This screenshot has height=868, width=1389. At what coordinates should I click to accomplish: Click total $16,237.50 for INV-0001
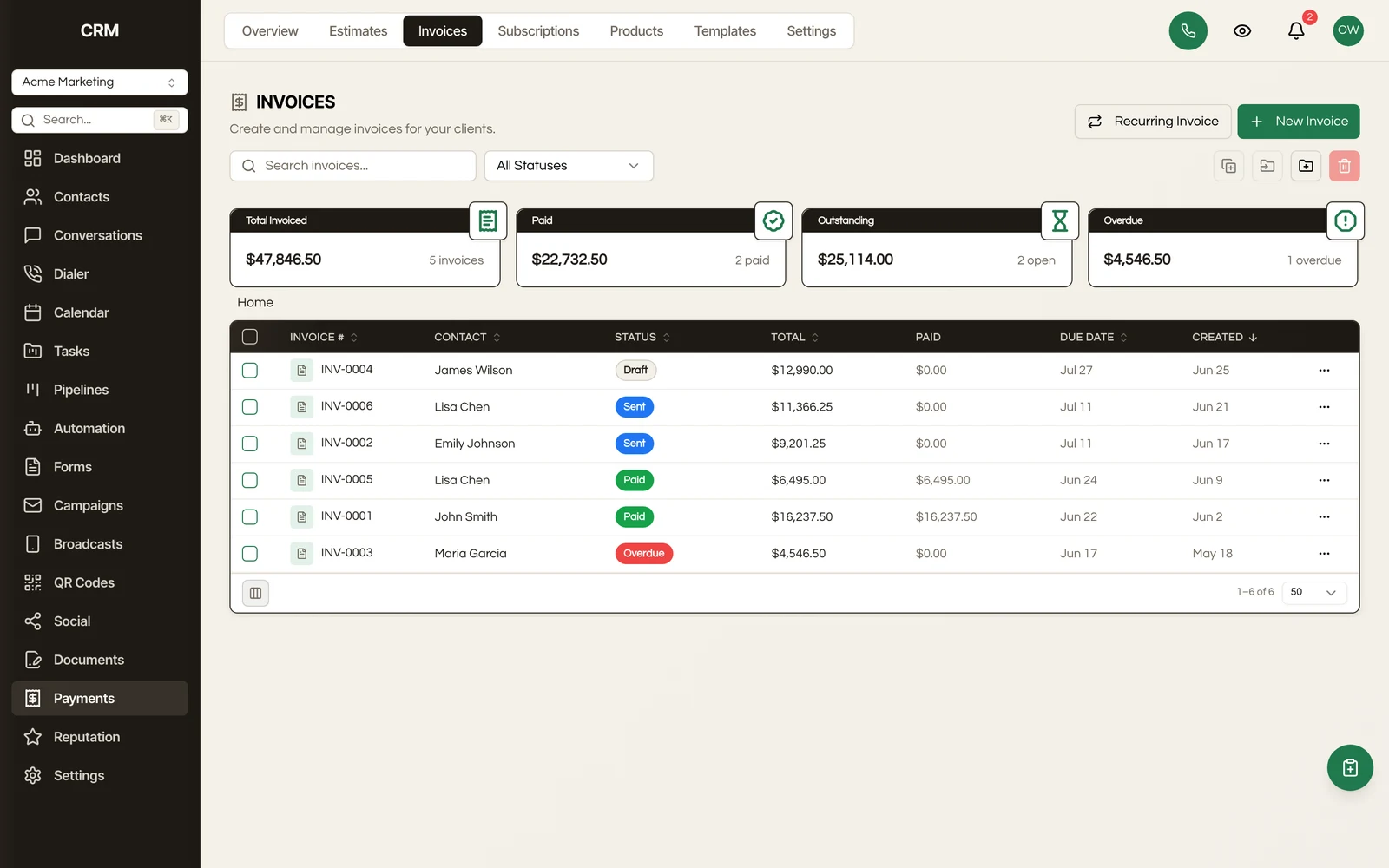point(801,517)
